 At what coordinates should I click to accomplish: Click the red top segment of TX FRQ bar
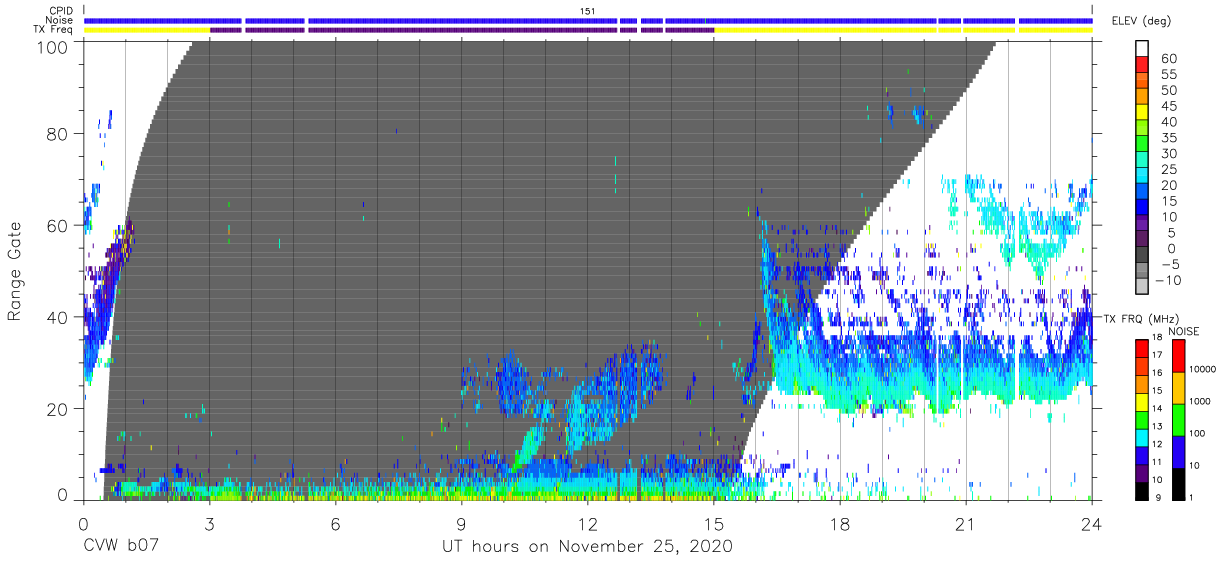1143,347
